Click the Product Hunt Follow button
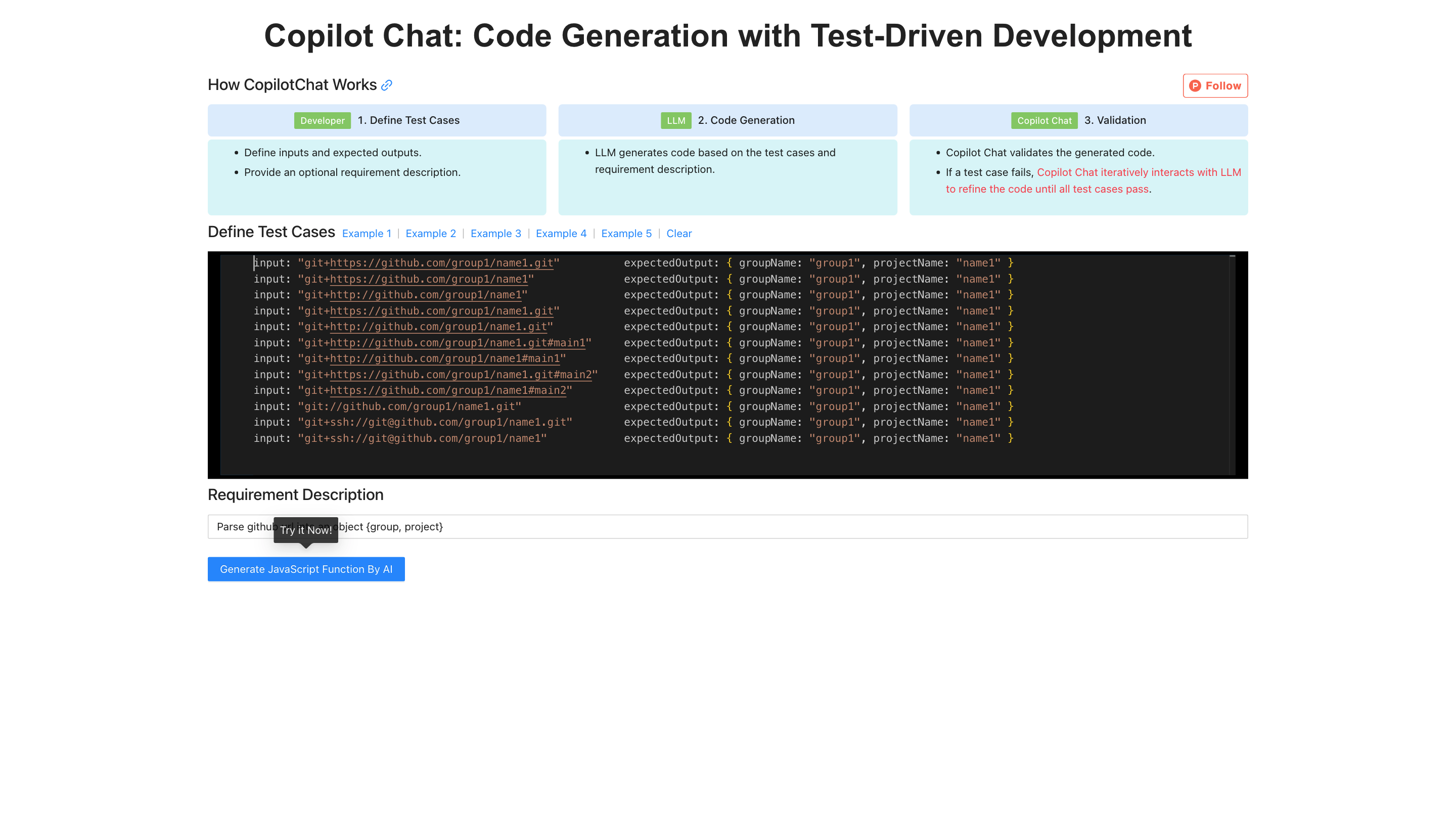Image resolution: width=1456 pixels, height=819 pixels. point(1215,86)
